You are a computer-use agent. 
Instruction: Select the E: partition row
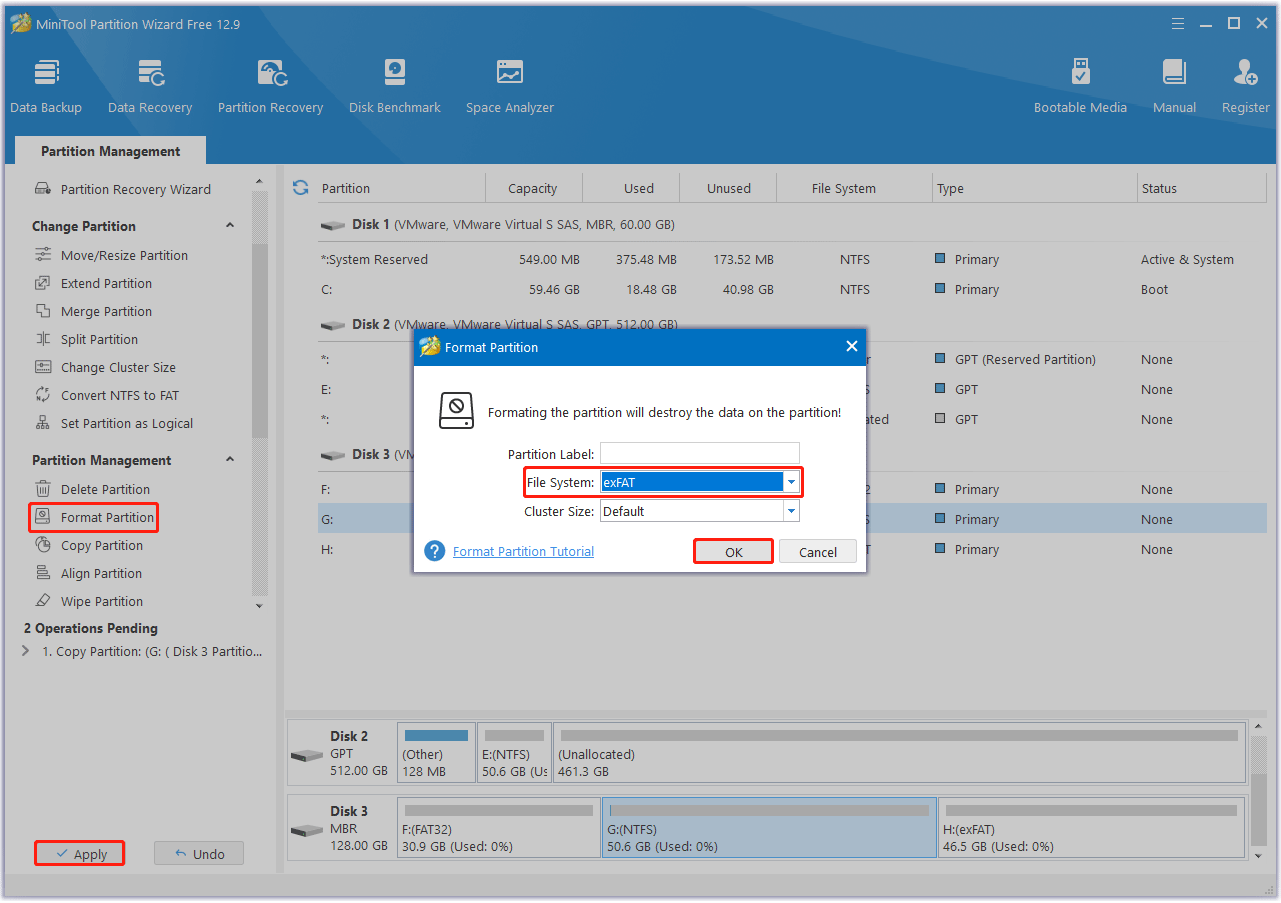[792, 389]
